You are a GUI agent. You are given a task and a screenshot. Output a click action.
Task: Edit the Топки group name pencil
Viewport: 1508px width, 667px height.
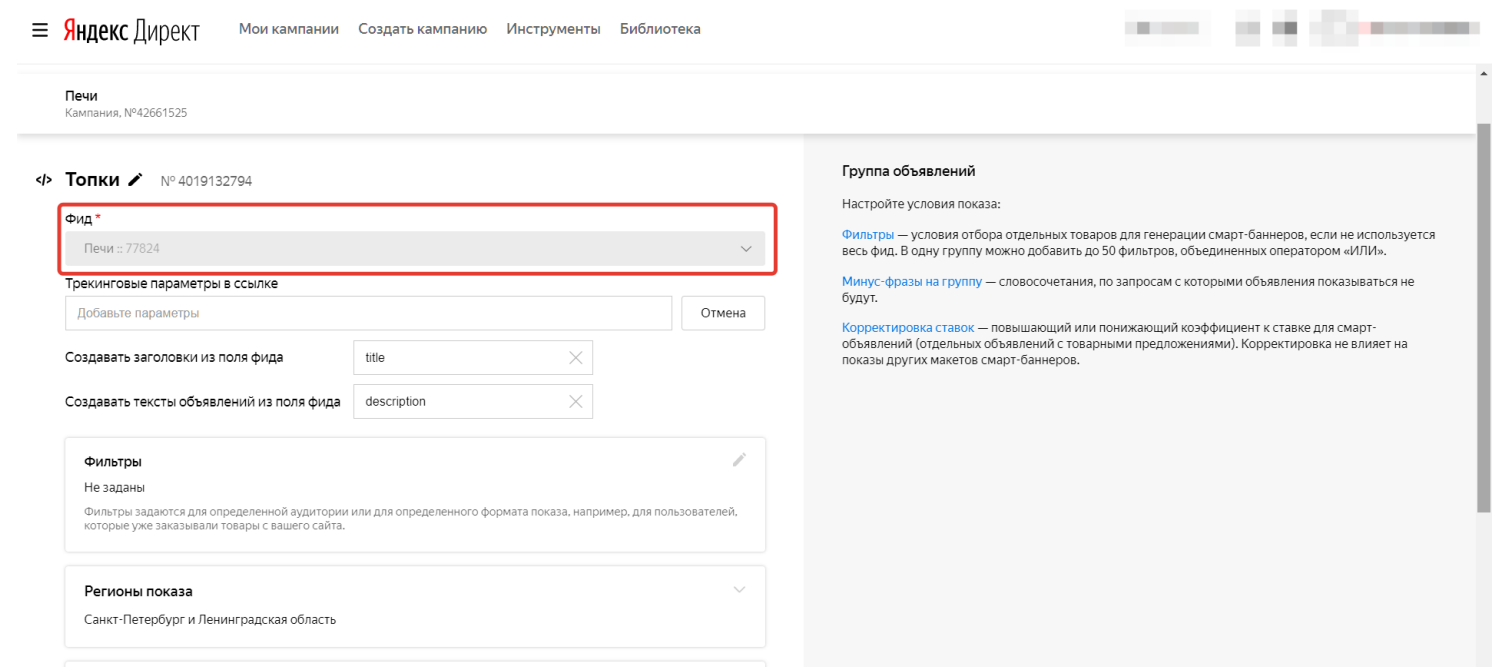point(136,180)
